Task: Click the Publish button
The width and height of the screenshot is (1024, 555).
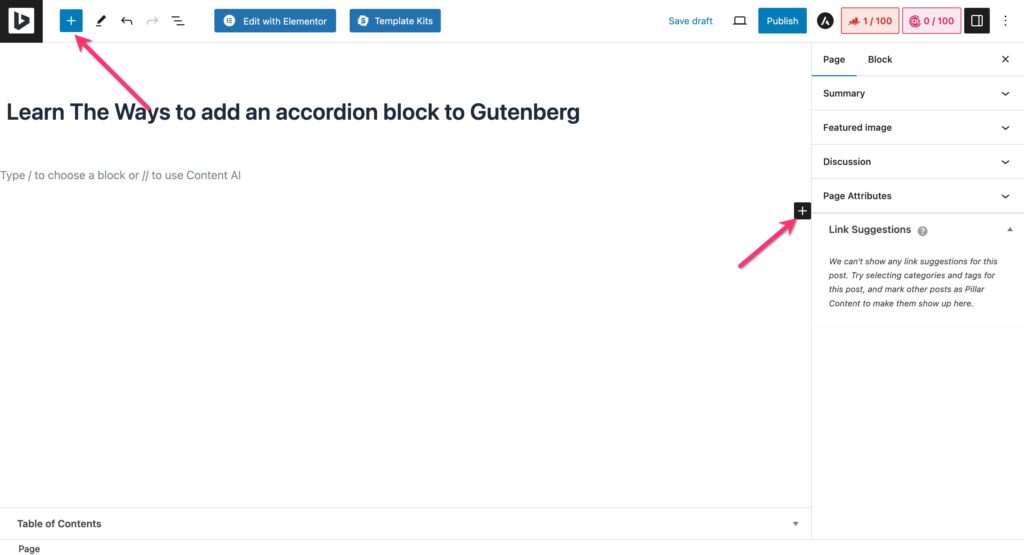Action: point(782,21)
